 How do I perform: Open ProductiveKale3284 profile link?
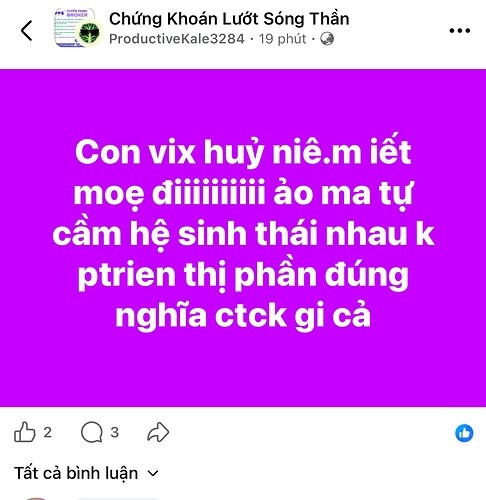(177, 39)
